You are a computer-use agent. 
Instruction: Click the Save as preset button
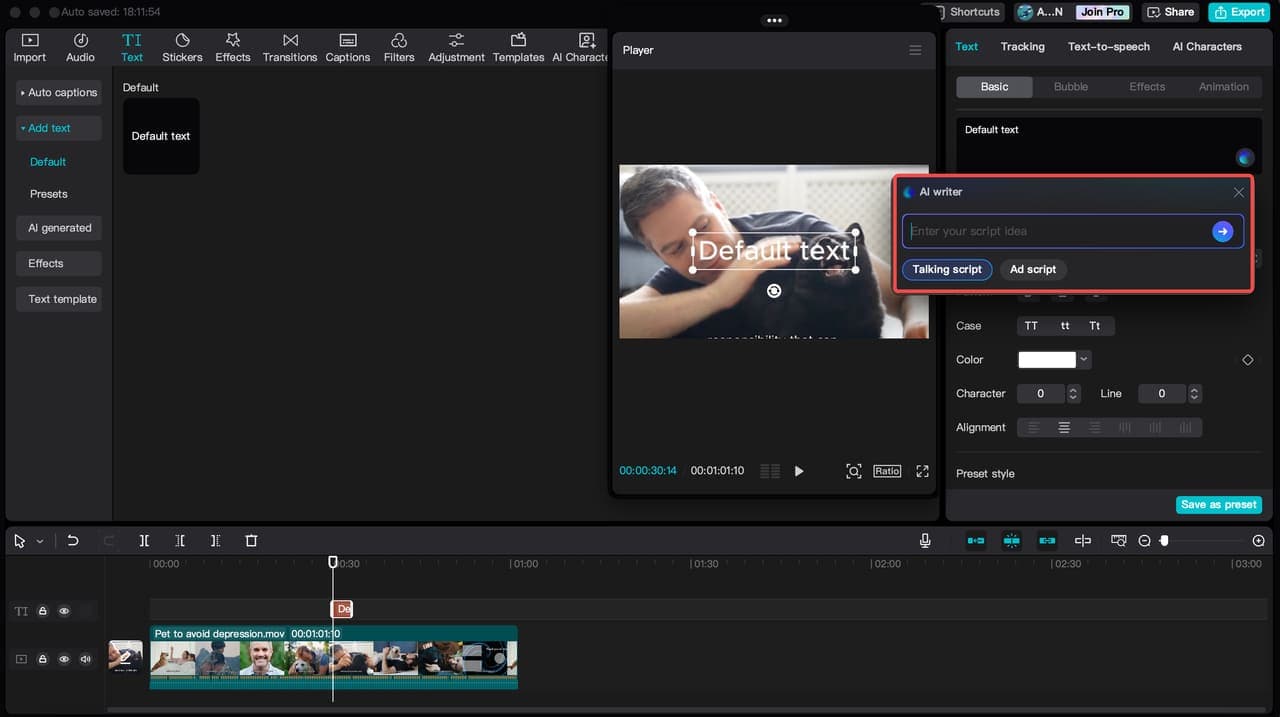1218,505
